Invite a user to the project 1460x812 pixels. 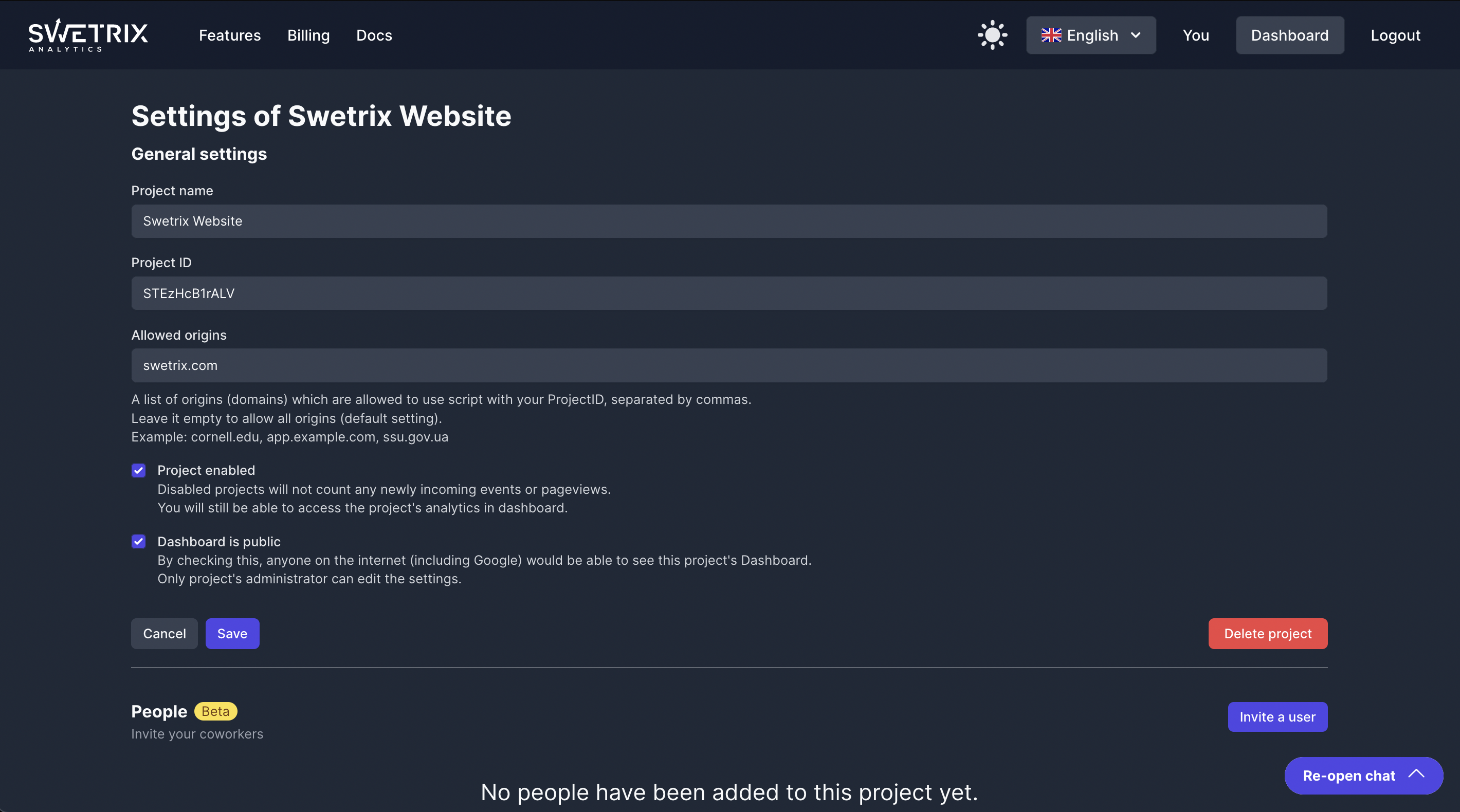1277,717
